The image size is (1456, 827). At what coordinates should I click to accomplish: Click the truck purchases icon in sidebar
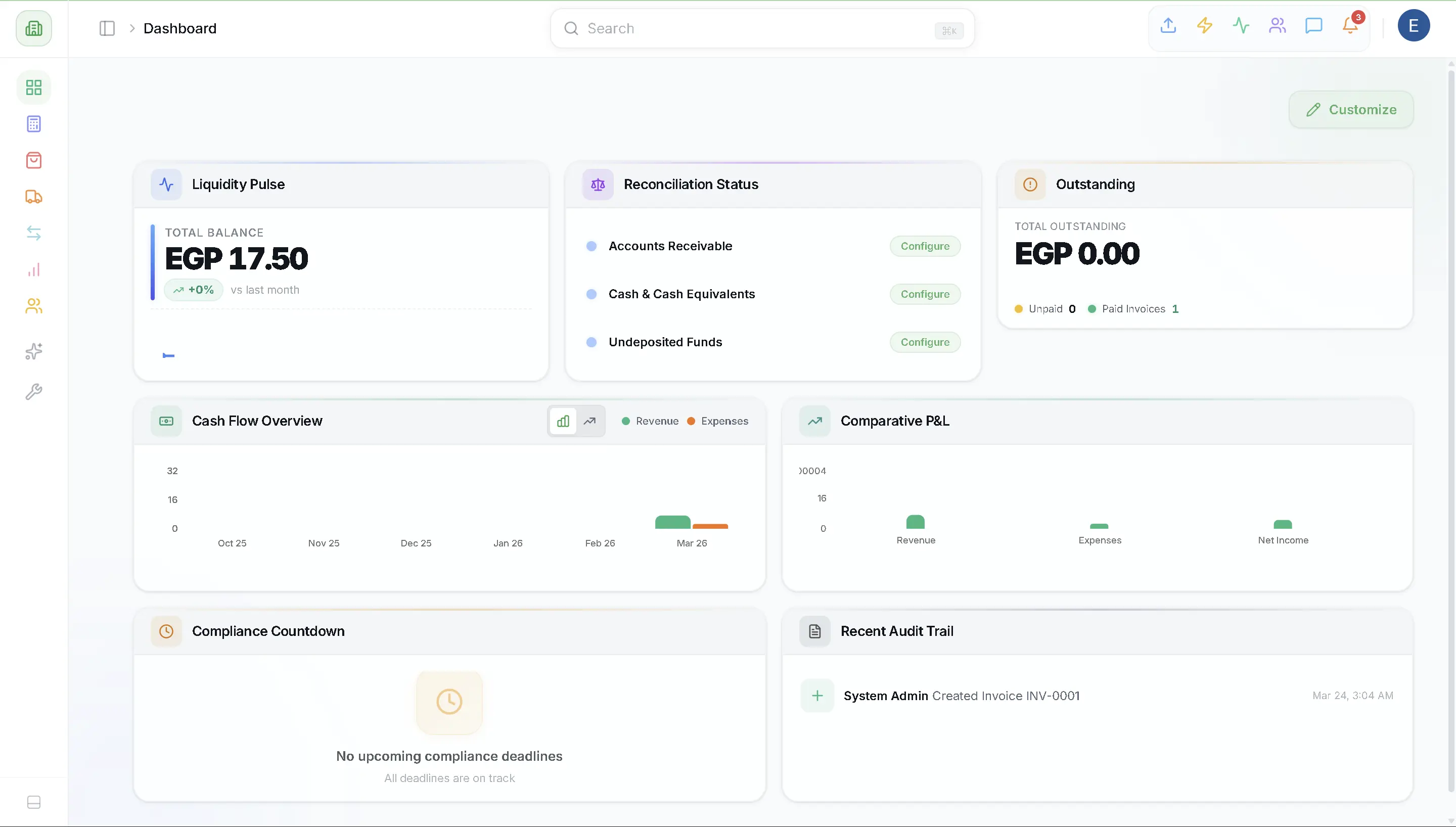pyautogui.click(x=33, y=197)
